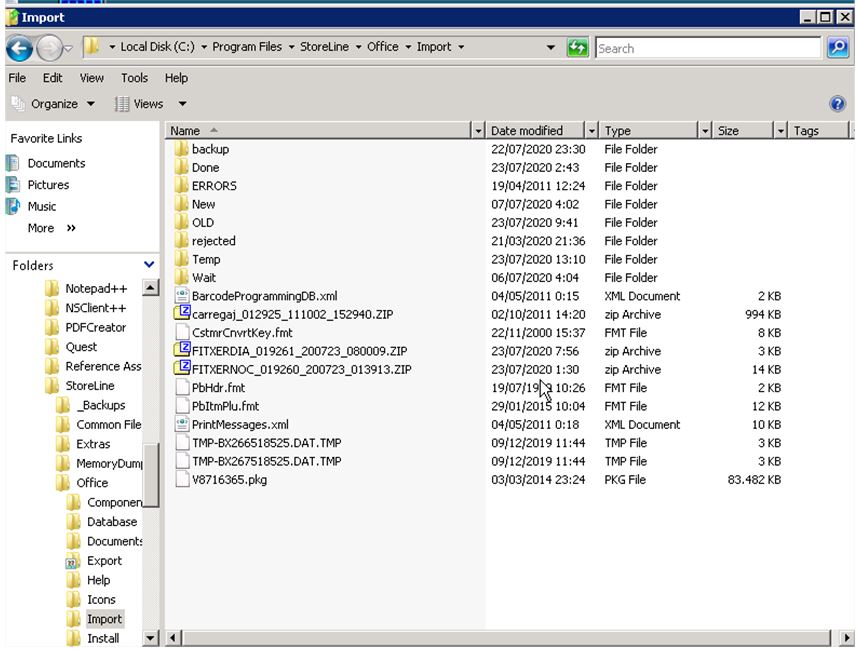This screenshot has height=649, width=858.
Task: Click the Search magnifier icon
Action: [837, 47]
